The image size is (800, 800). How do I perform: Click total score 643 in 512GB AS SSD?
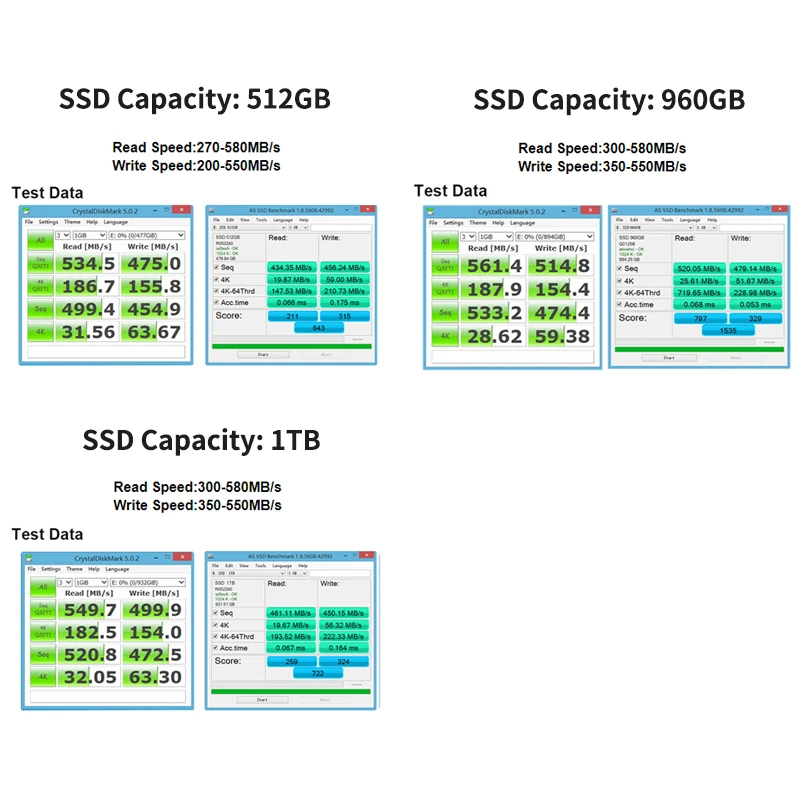pos(319,328)
